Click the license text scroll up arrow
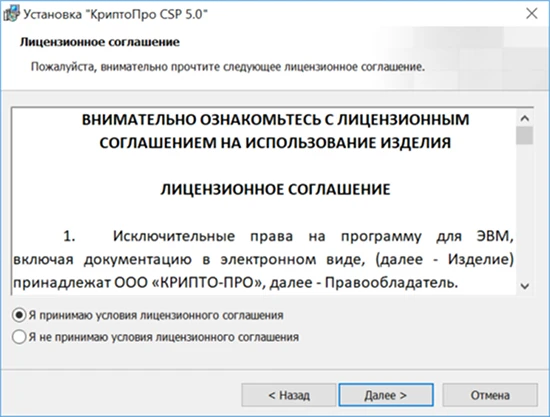The width and height of the screenshot is (550, 417). (525, 119)
